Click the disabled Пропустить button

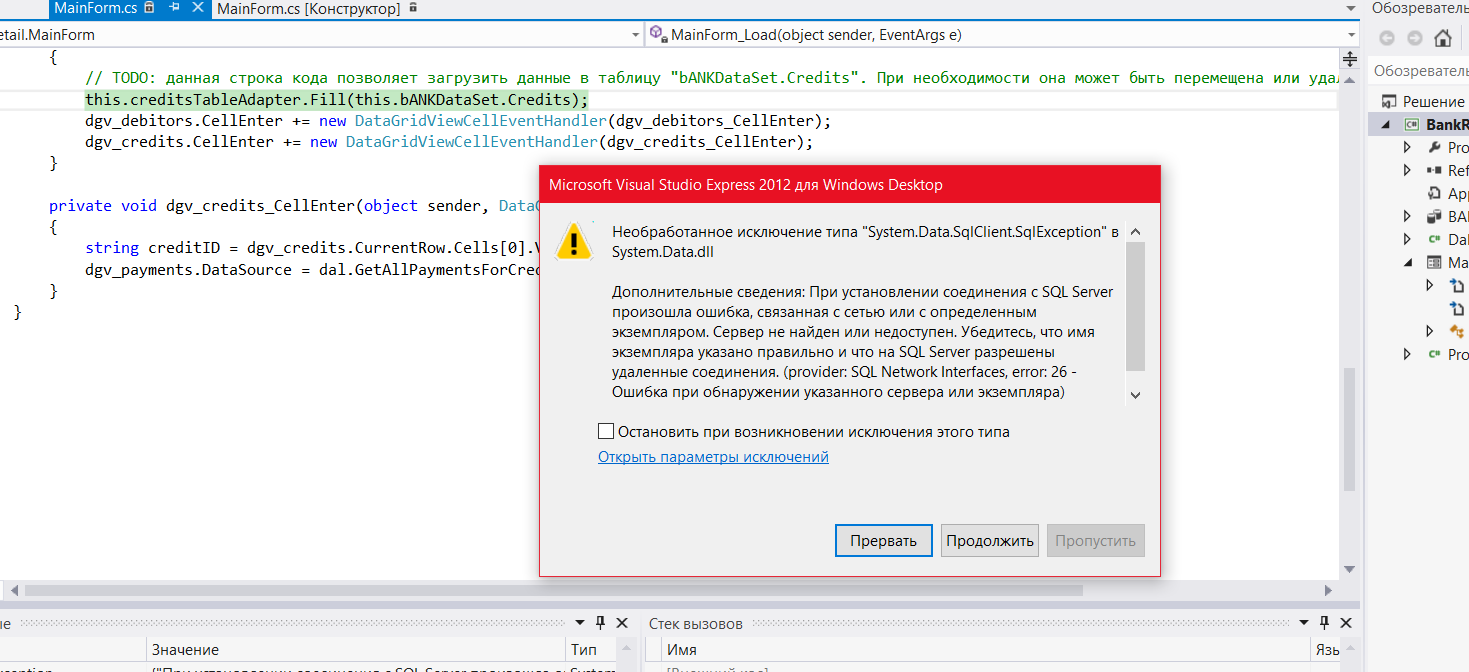tap(1096, 541)
